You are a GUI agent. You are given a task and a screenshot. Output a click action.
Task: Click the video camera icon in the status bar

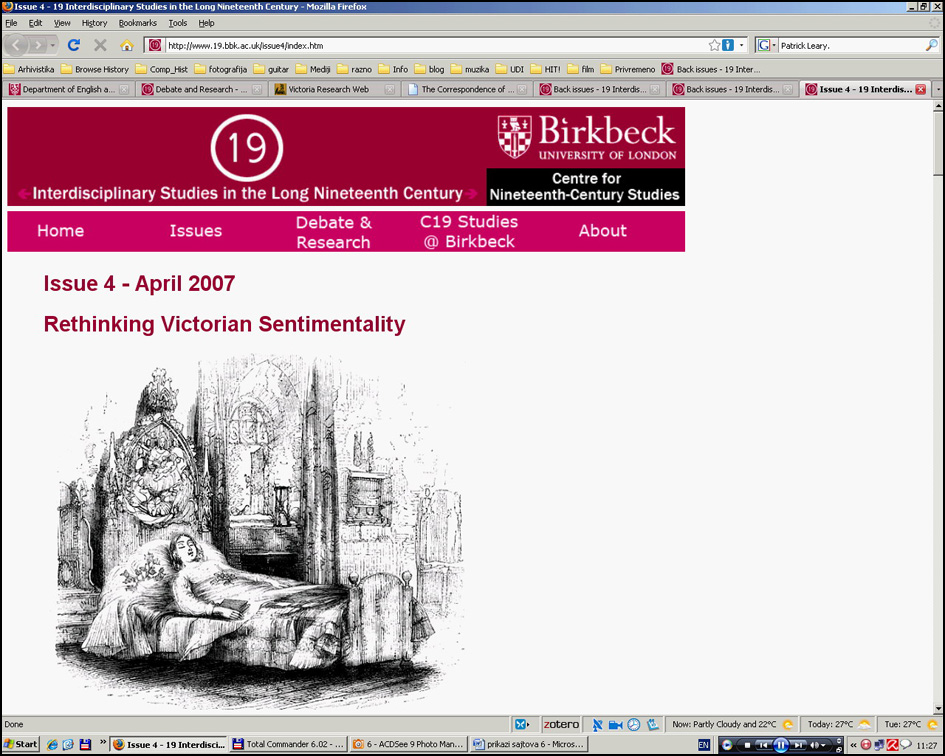point(615,724)
